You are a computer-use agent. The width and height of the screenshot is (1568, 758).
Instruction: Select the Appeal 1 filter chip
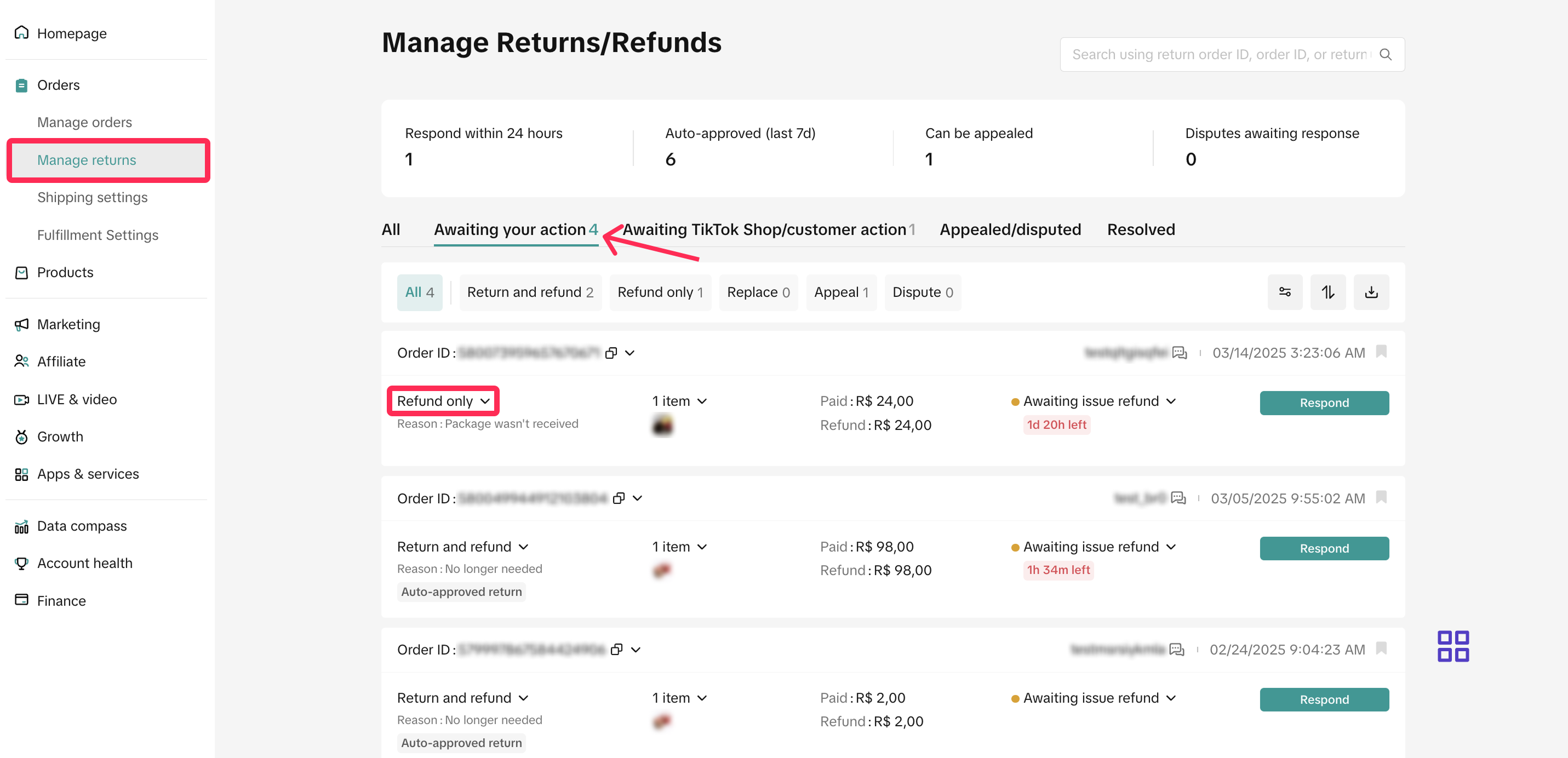(841, 292)
